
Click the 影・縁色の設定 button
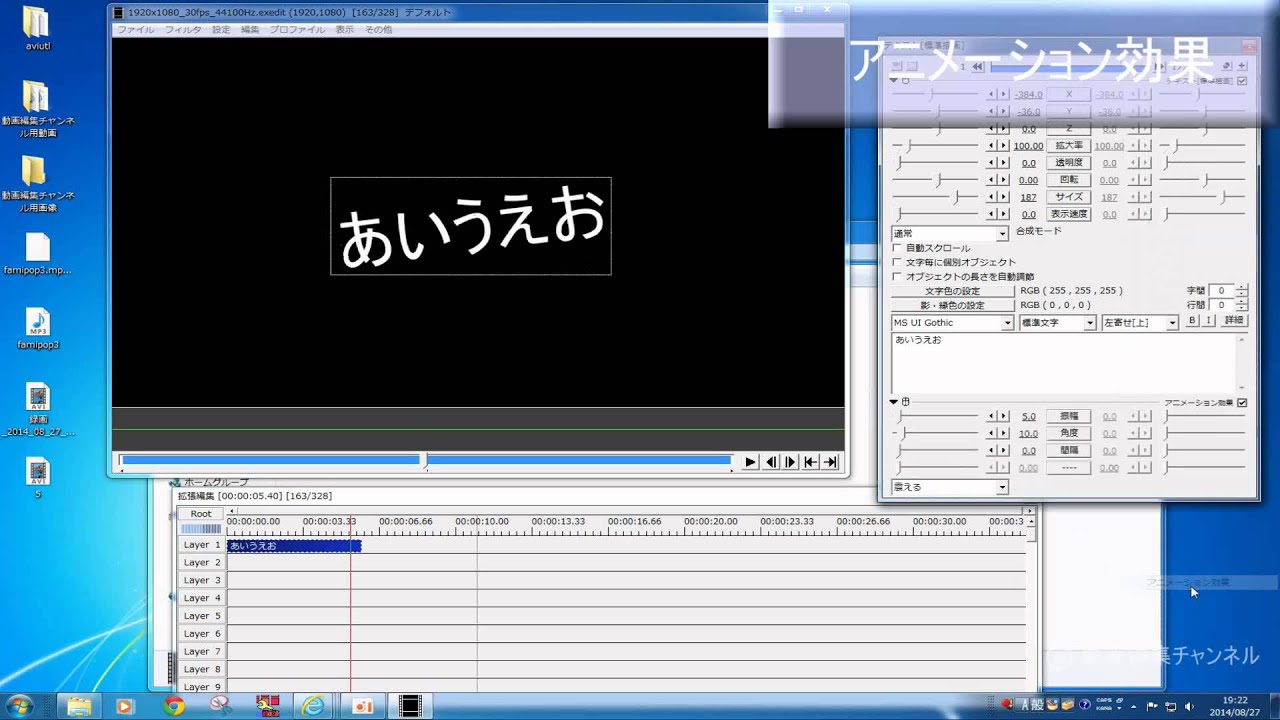[952, 305]
